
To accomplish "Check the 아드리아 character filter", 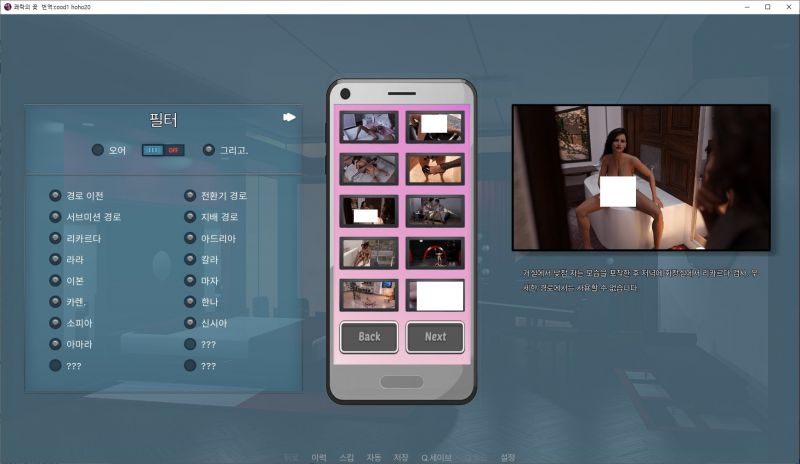I will tap(190, 238).
